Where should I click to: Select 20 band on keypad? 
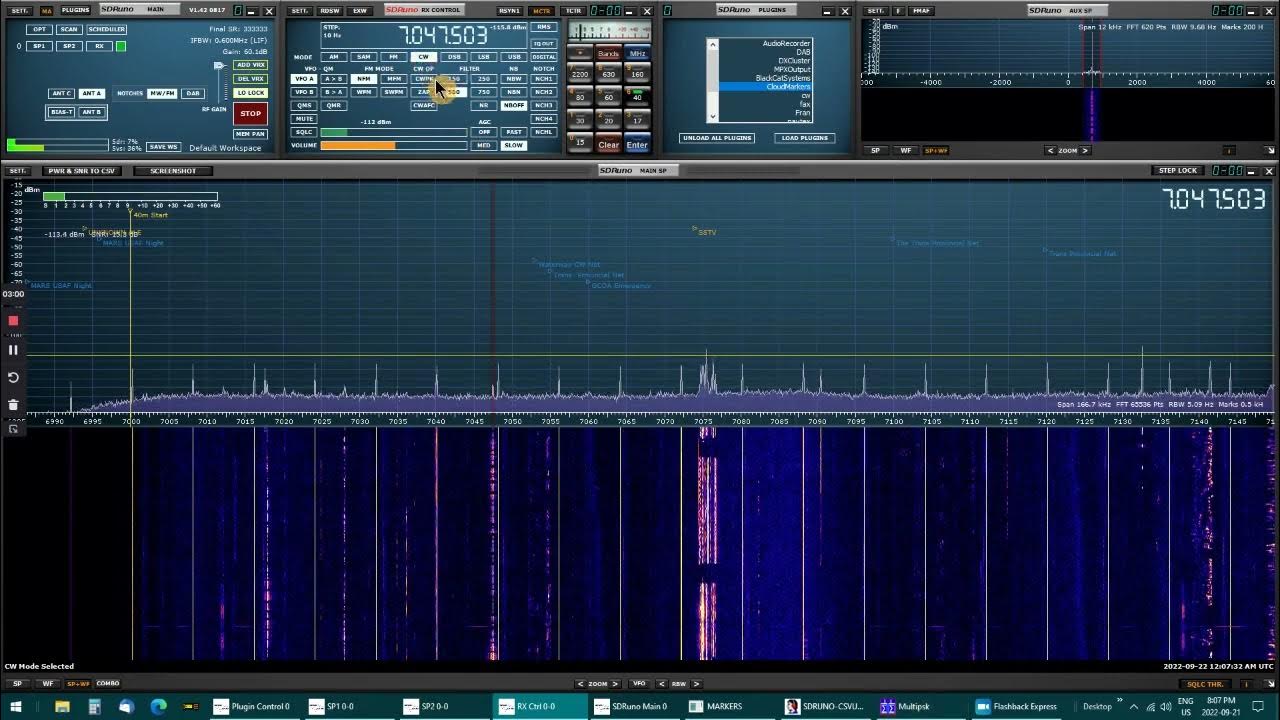(608, 119)
